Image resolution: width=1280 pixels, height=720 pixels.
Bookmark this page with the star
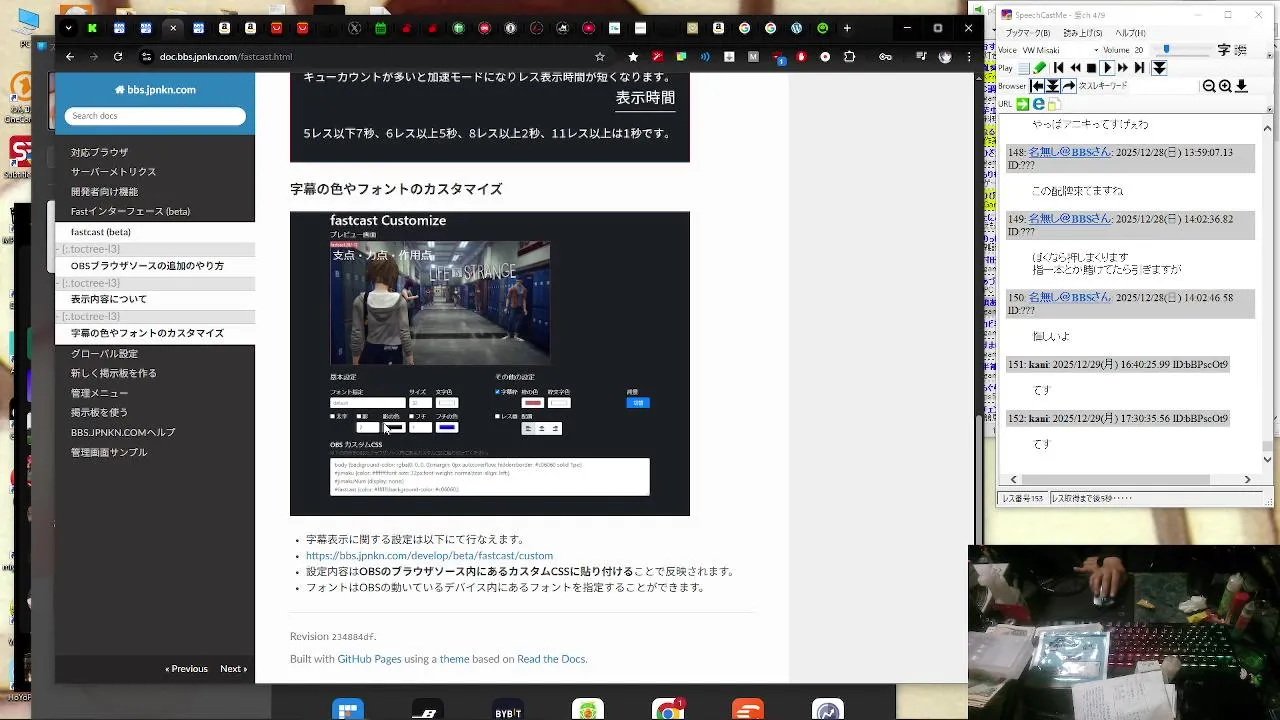point(600,57)
